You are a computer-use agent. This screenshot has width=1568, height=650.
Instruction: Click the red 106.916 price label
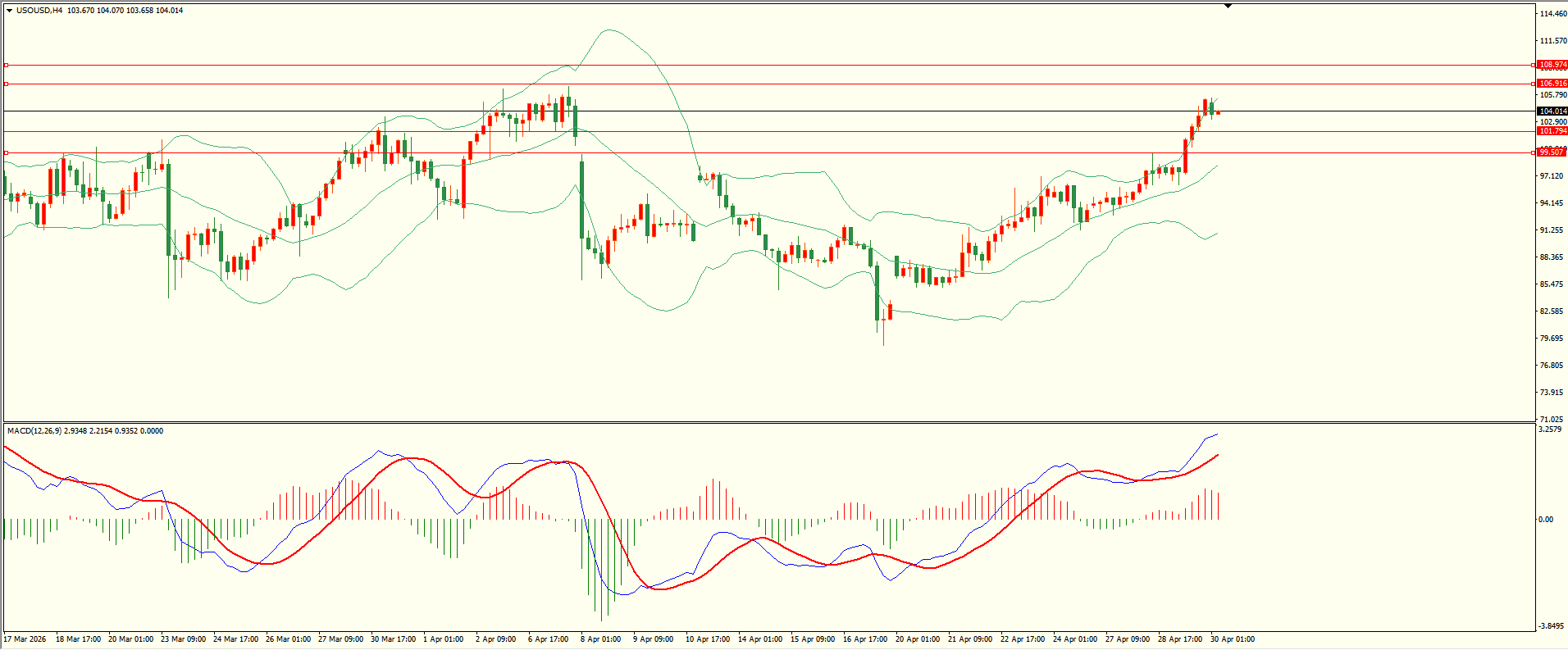1552,84
